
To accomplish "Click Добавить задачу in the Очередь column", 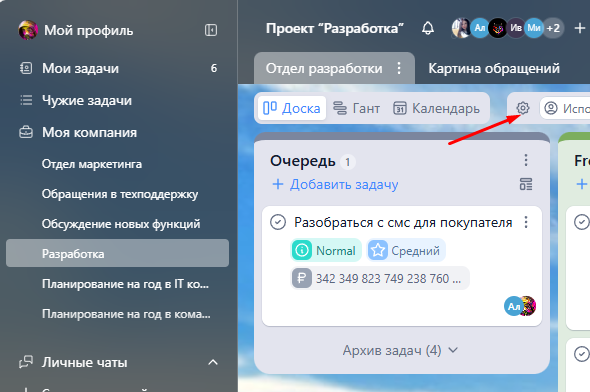I will tap(335, 184).
